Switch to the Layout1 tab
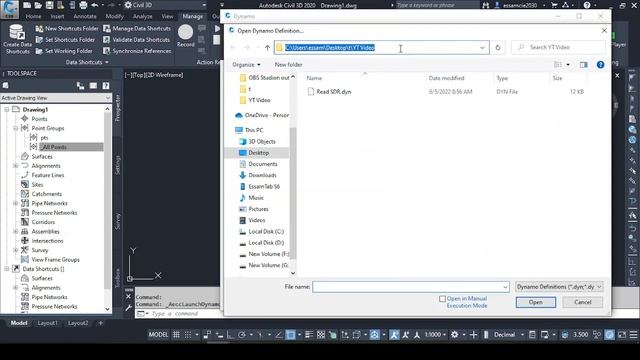This screenshot has height=360, width=640. click(47, 323)
